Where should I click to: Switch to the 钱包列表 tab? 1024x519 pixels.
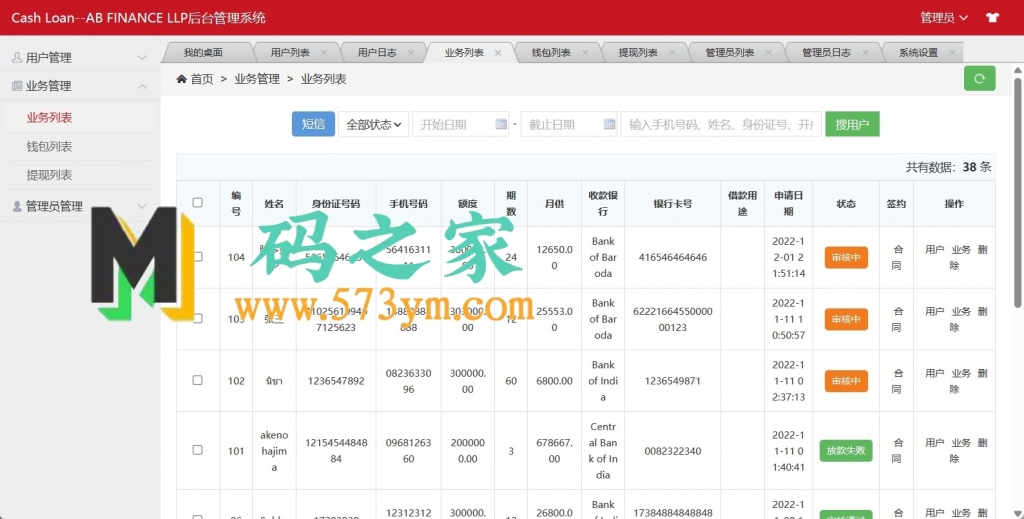551,53
